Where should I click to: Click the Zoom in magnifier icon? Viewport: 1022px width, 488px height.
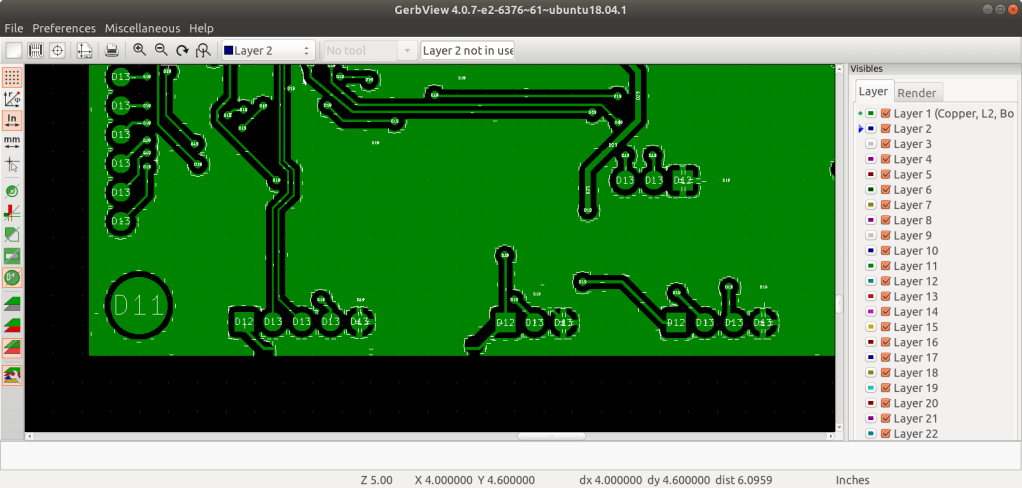pos(139,50)
